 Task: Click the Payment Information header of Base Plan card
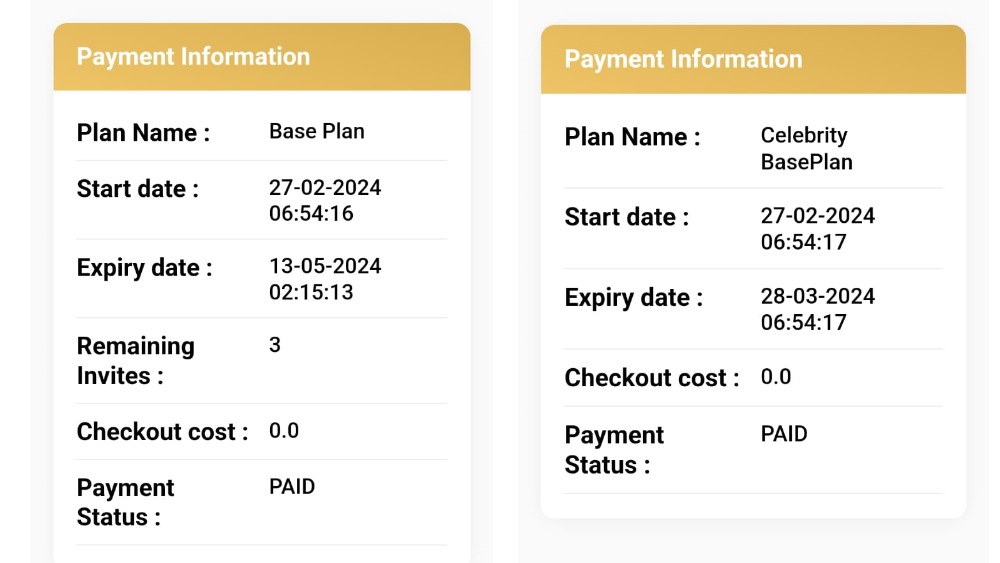tap(193, 57)
